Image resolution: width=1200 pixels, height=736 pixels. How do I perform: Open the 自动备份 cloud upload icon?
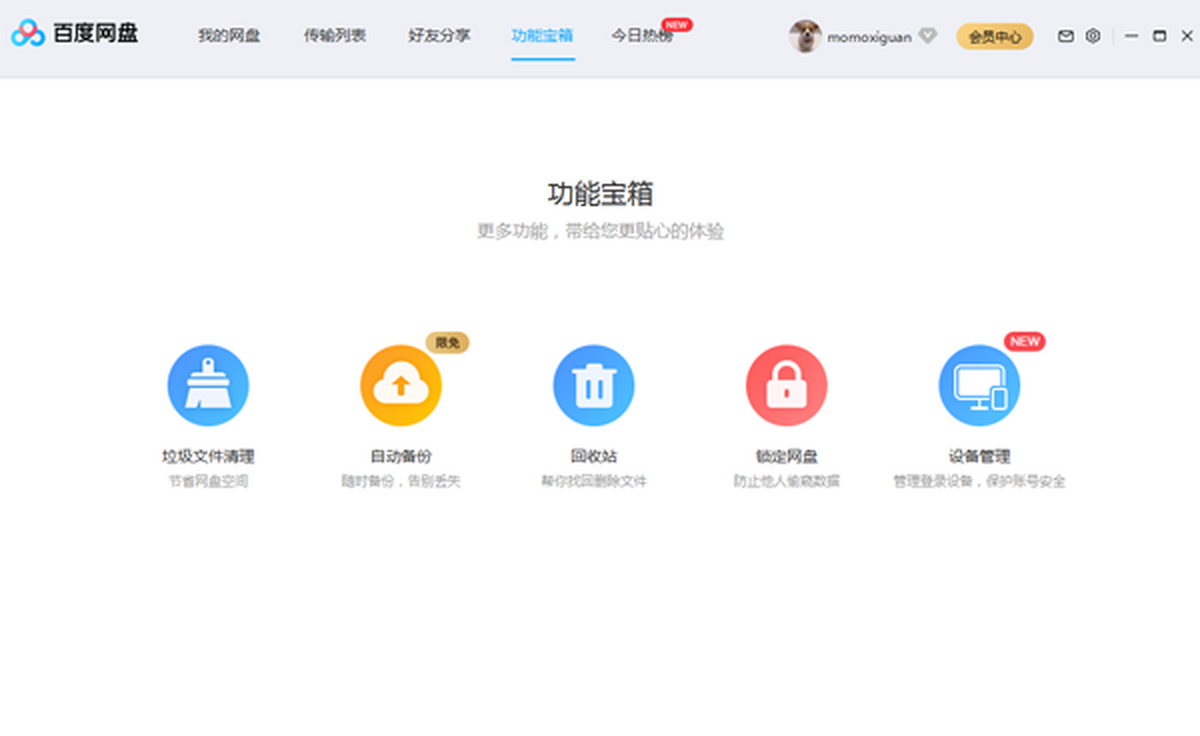pyautogui.click(x=401, y=386)
